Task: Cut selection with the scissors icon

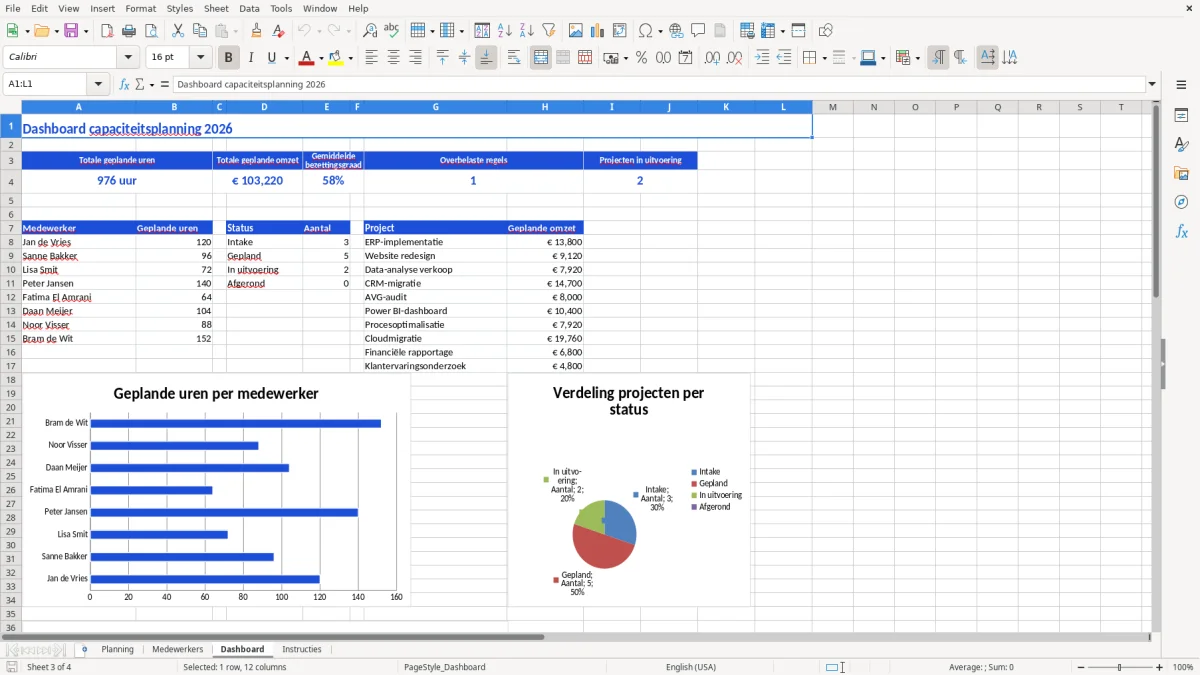Action: 178,31
